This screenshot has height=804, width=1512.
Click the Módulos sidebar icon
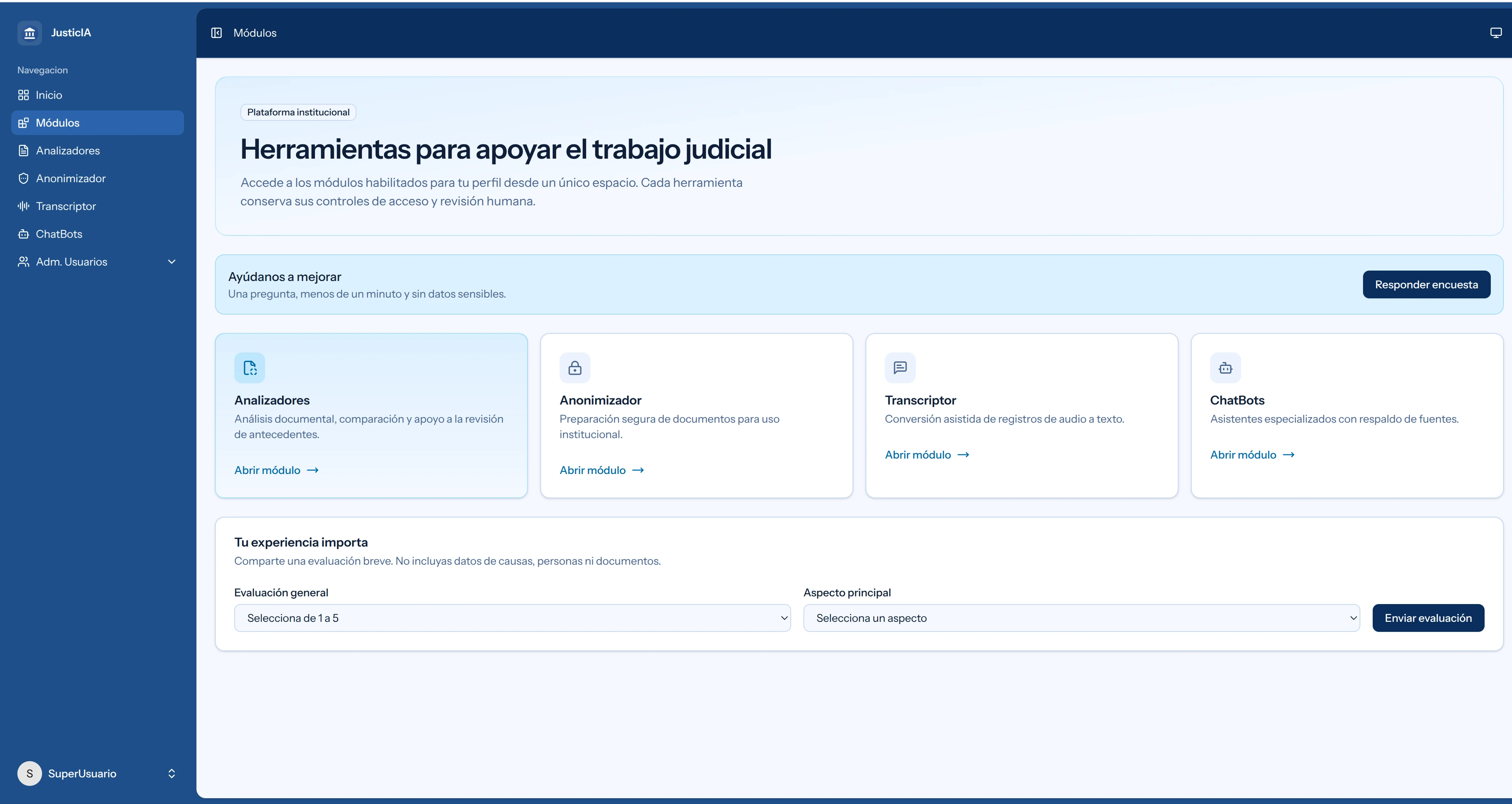tap(24, 123)
